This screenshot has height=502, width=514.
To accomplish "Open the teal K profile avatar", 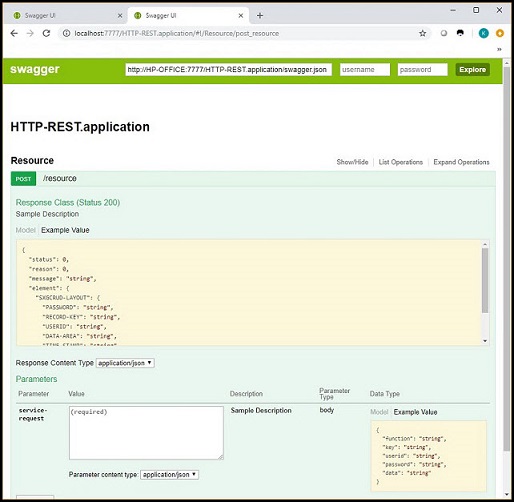I will [483, 33].
